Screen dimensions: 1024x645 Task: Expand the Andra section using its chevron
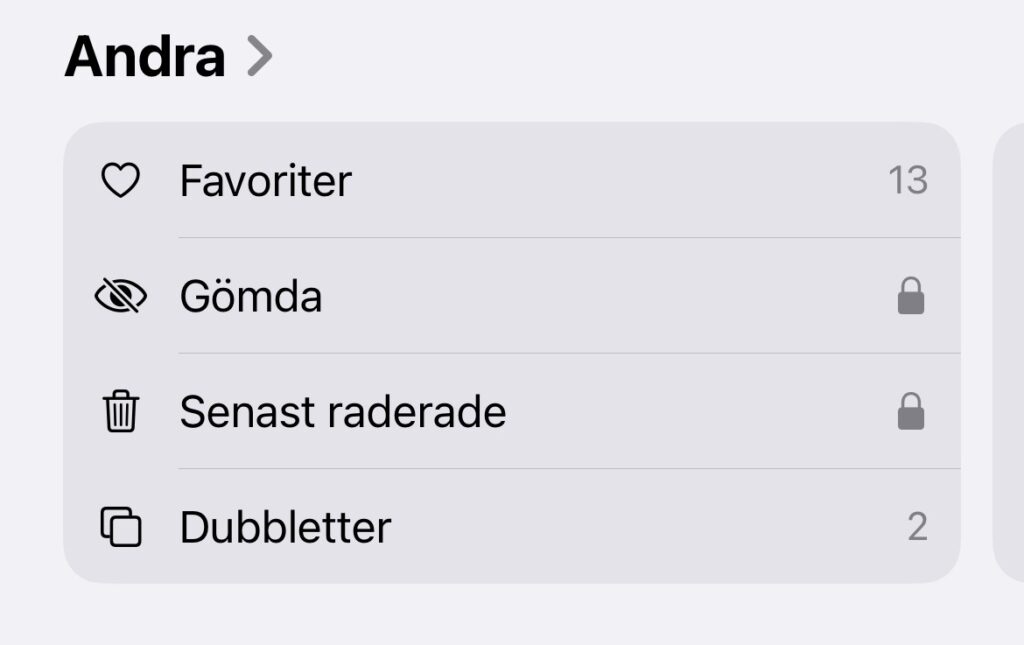tap(259, 57)
